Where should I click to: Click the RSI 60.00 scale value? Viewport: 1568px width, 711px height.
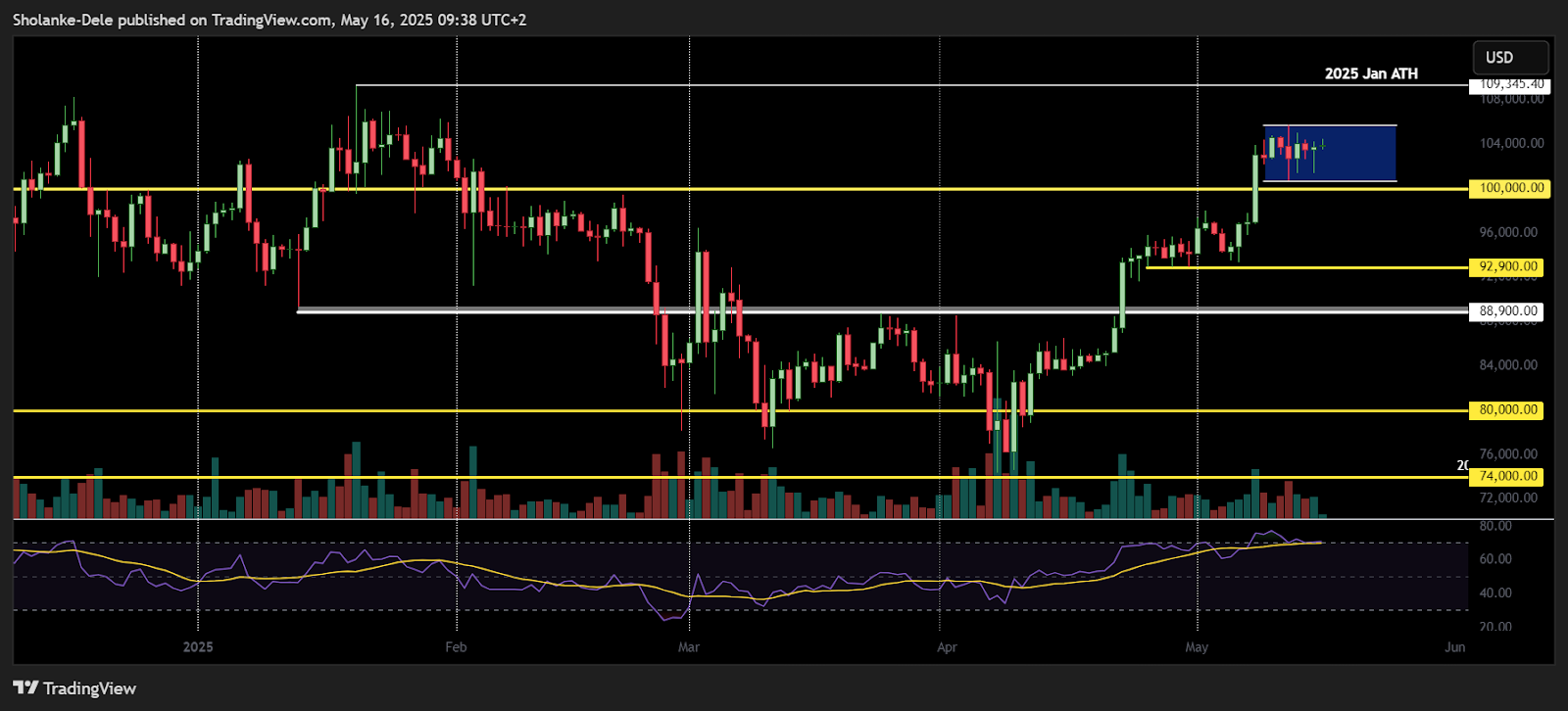click(1495, 559)
